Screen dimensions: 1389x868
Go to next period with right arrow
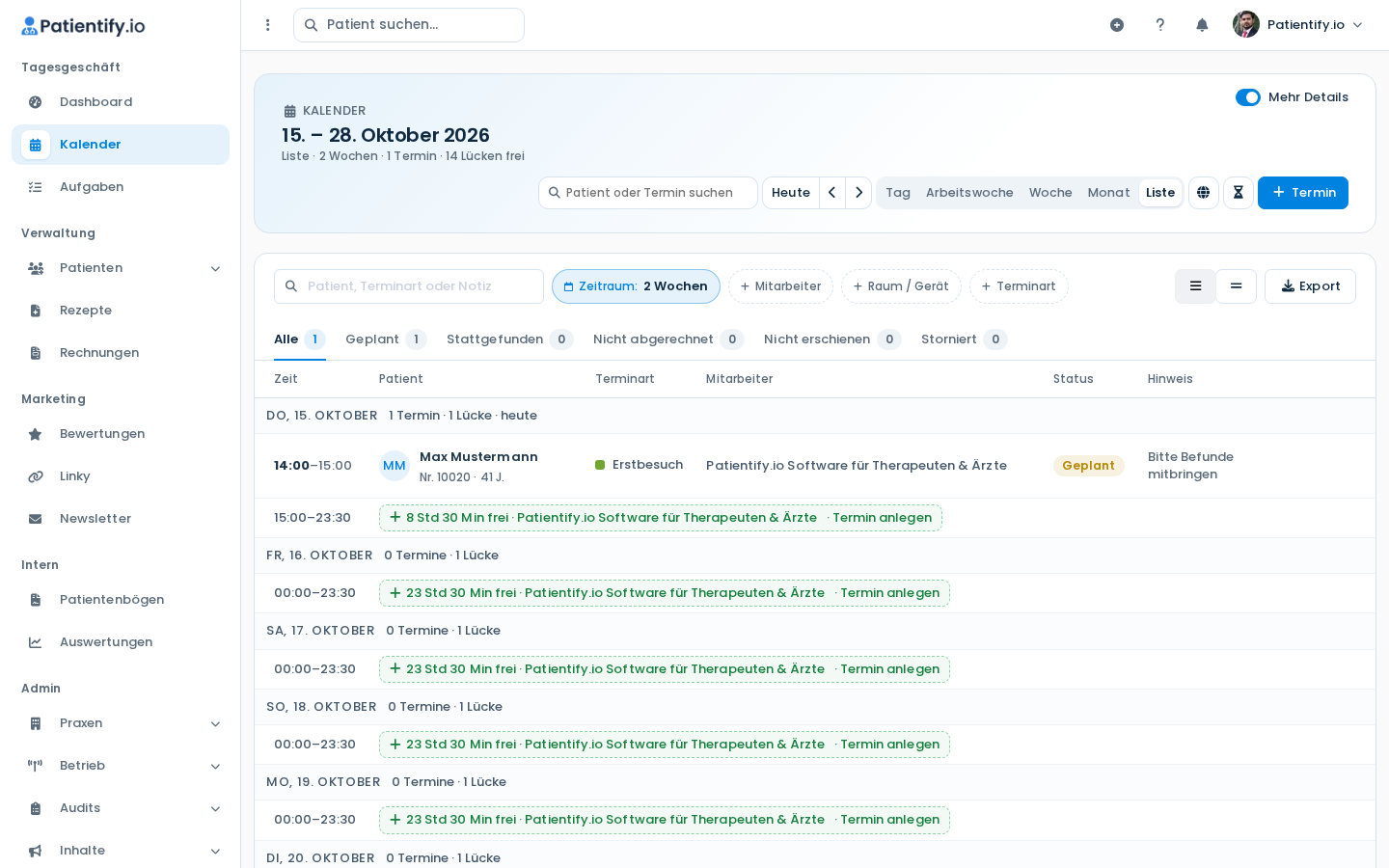tap(858, 193)
